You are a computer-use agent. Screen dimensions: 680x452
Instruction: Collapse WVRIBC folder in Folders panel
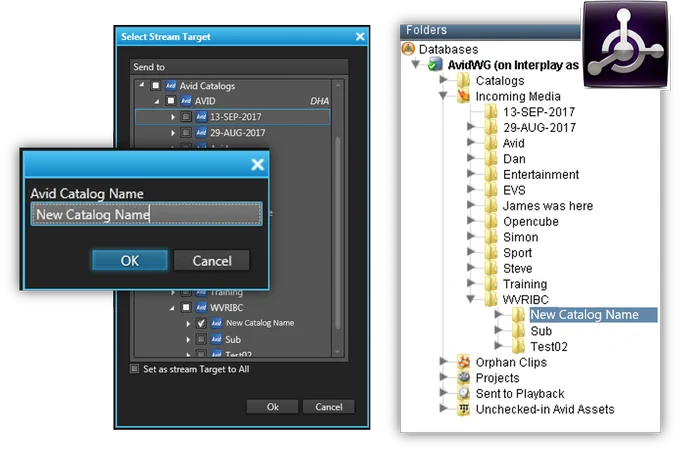pos(470,298)
